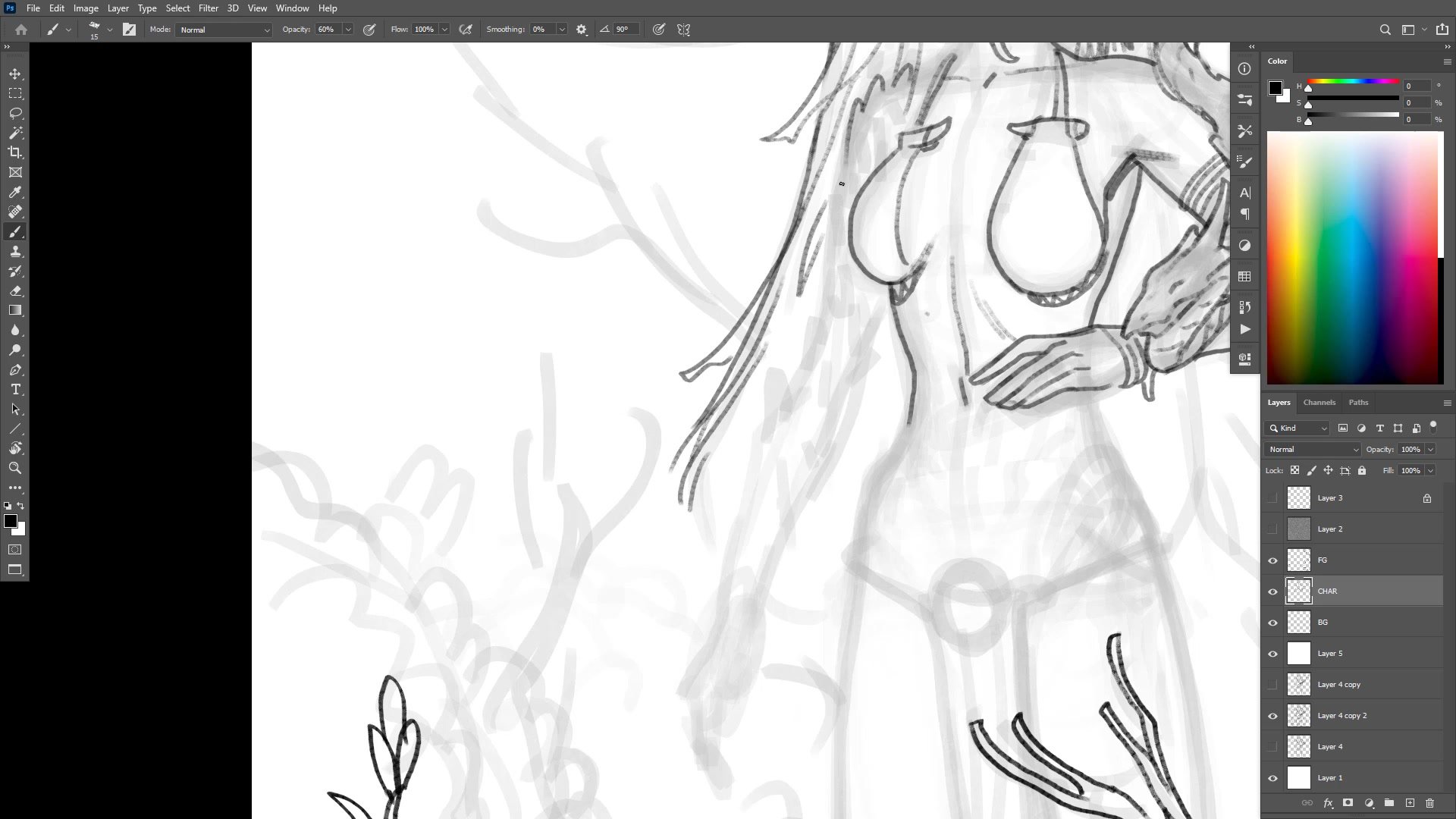Viewport: 1456px width, 819px height.
Task: Pick the Eyedropper tool
Action: pyautogui.click(x=15, y=192)
